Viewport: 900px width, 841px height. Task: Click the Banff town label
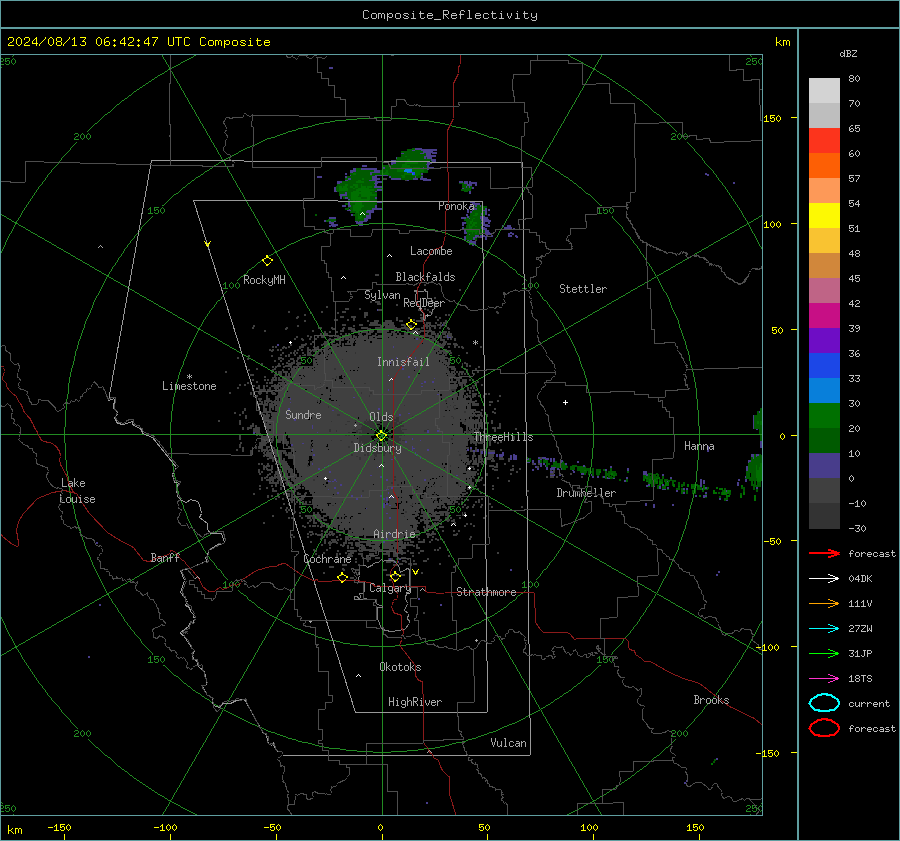[x=165, y=557]
